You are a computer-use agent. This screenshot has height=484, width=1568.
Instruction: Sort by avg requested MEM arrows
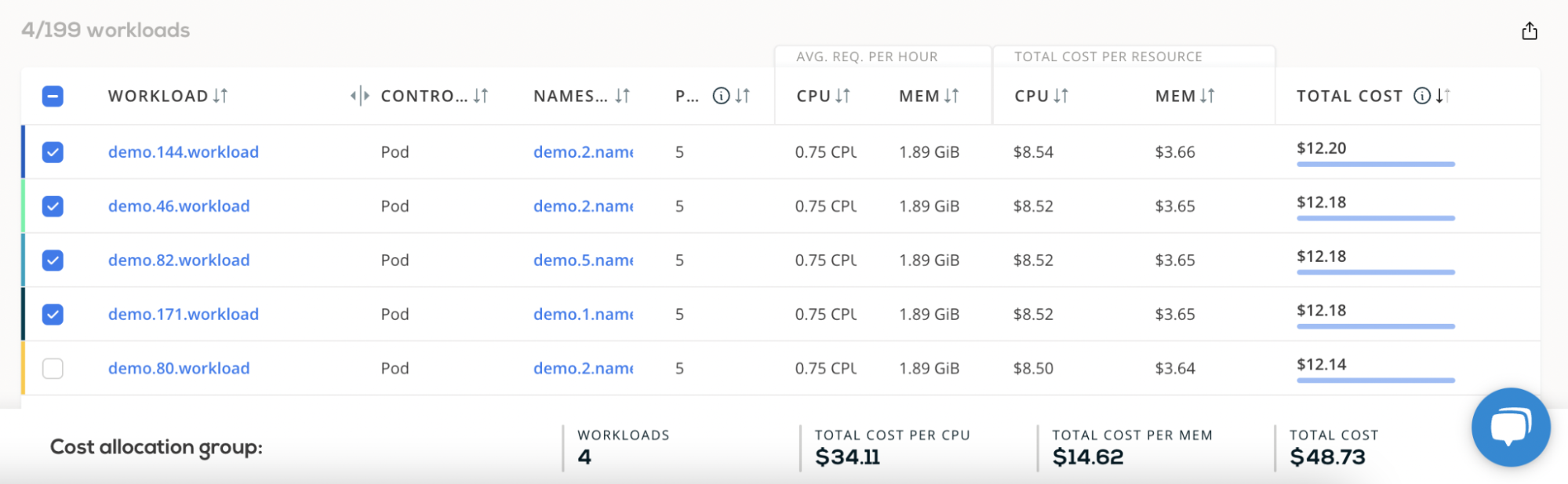pyautogui.click(x=951, y=96)
